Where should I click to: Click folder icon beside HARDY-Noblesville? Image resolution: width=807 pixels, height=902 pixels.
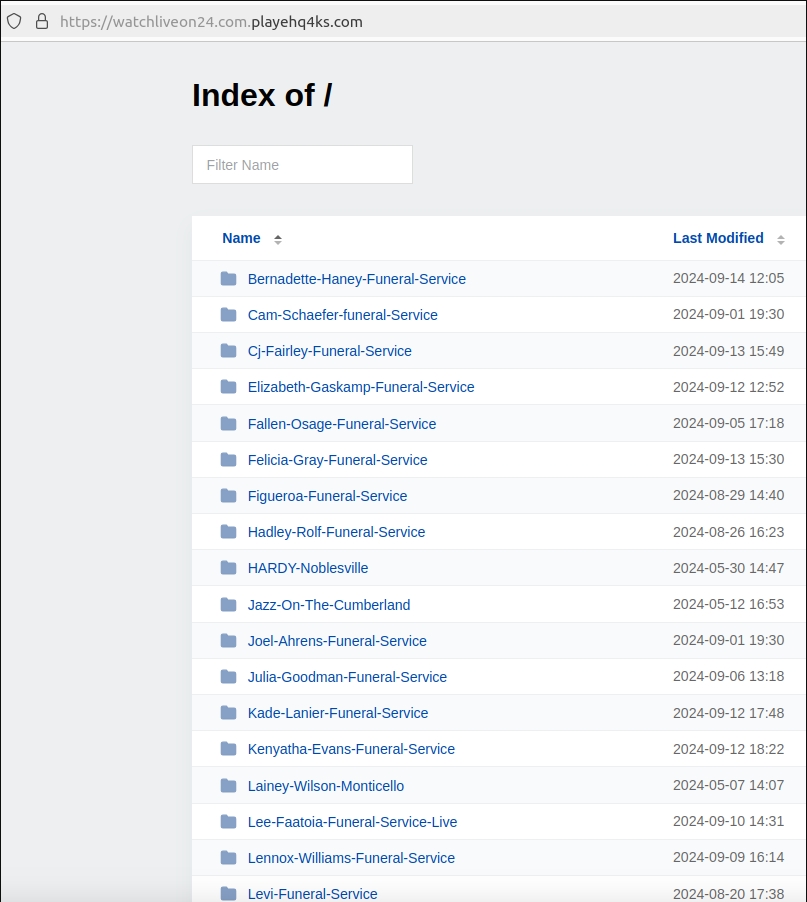pyautogui.click(x=228, y=568)
